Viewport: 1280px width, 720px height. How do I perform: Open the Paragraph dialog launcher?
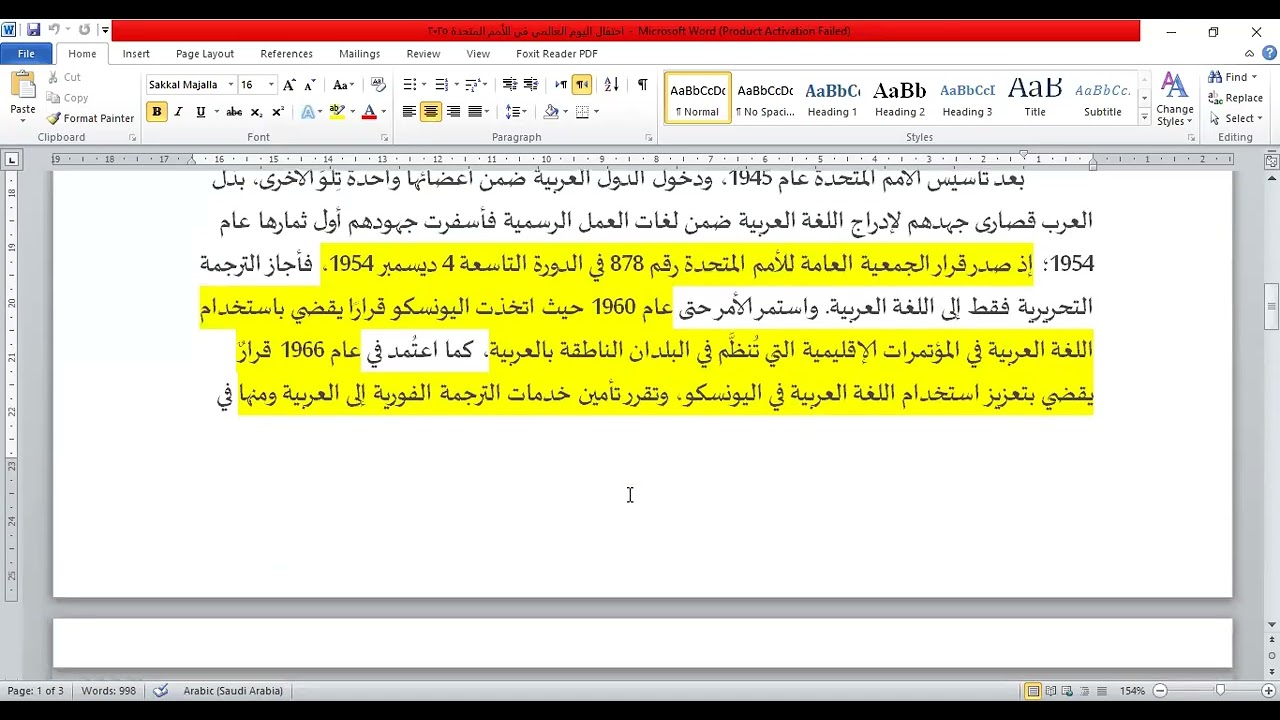tap(649, 137)
